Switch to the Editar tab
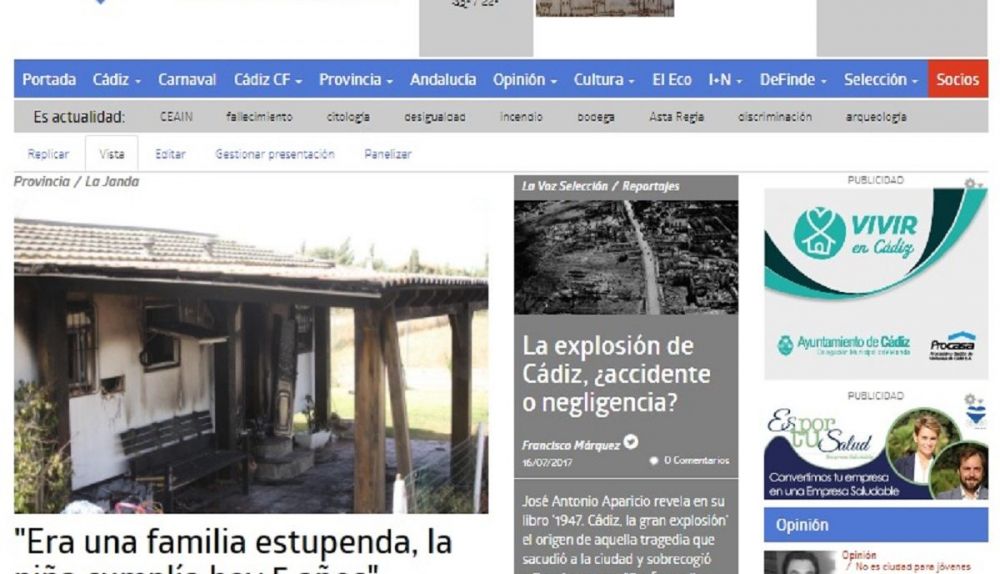 pyautogui.click(x=170, y=155)
